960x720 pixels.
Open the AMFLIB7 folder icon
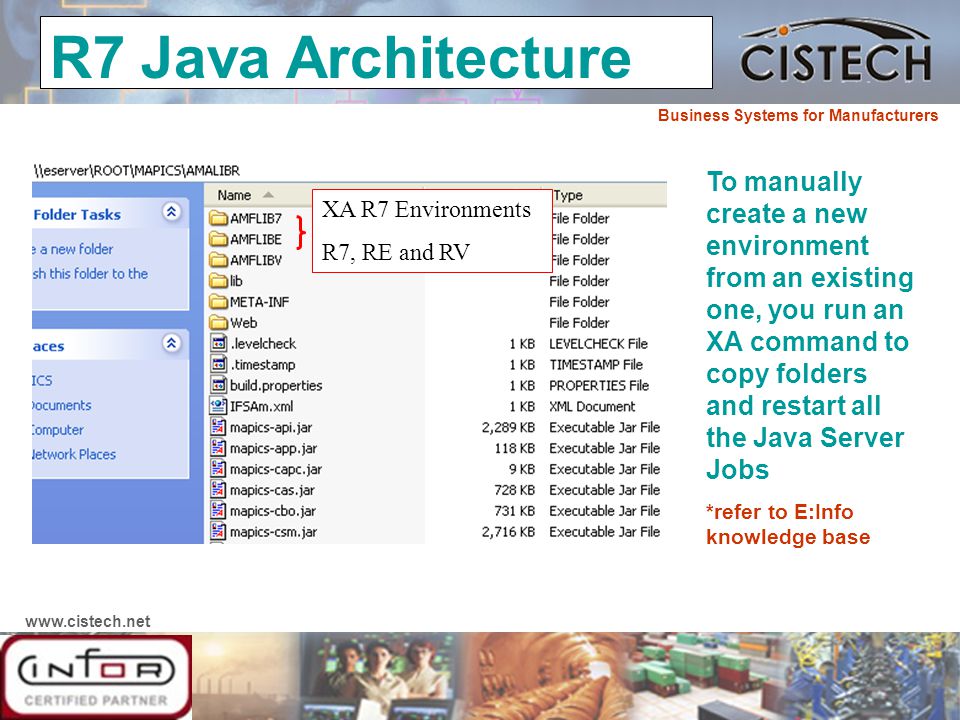click(219, 219)
